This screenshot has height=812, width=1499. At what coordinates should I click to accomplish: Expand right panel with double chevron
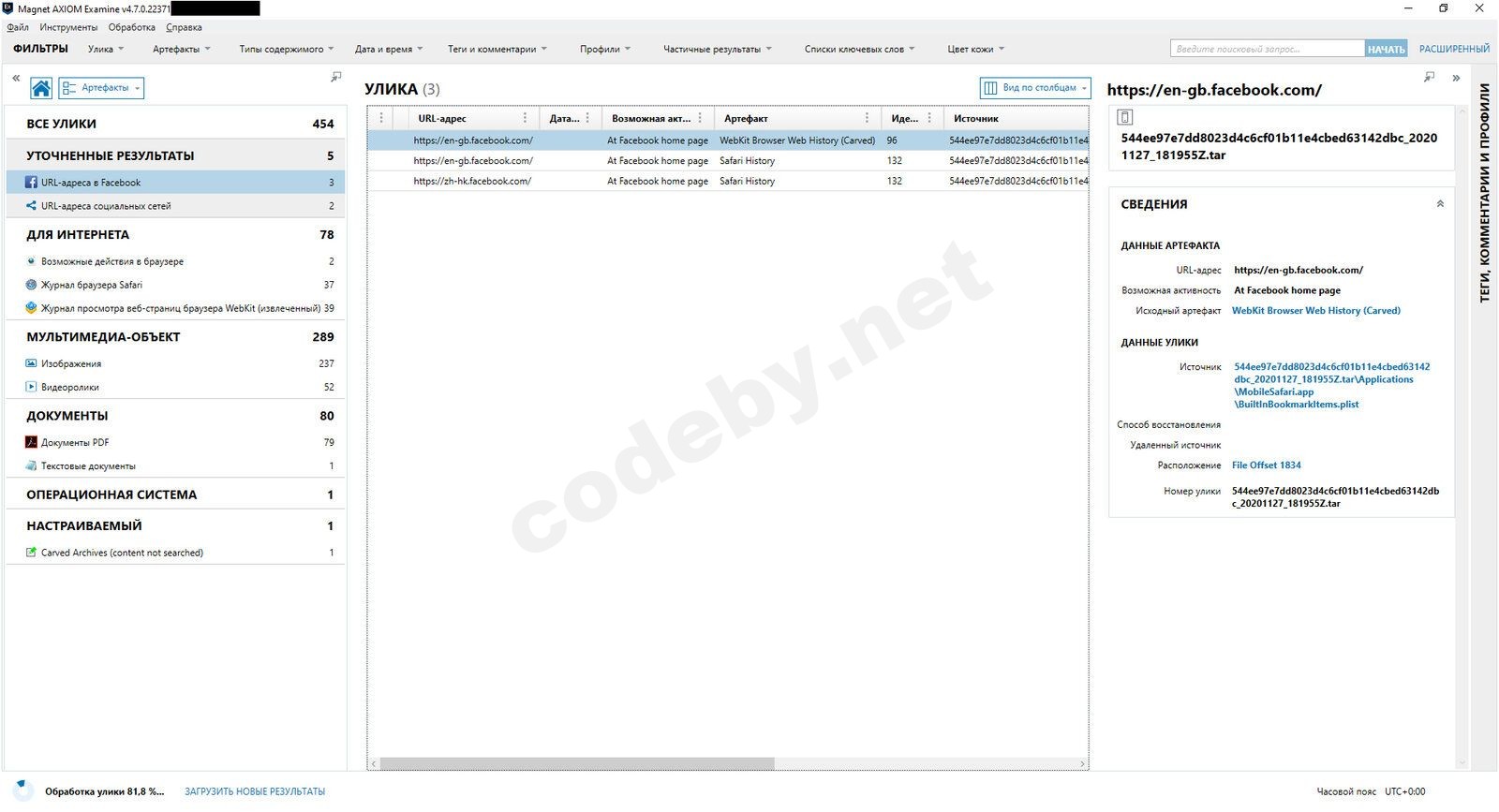pyautogui.click(x=1456, y=78)
